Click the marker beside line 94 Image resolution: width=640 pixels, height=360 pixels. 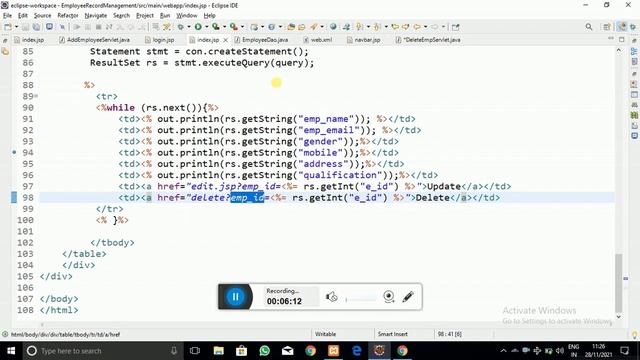[14, 152]
